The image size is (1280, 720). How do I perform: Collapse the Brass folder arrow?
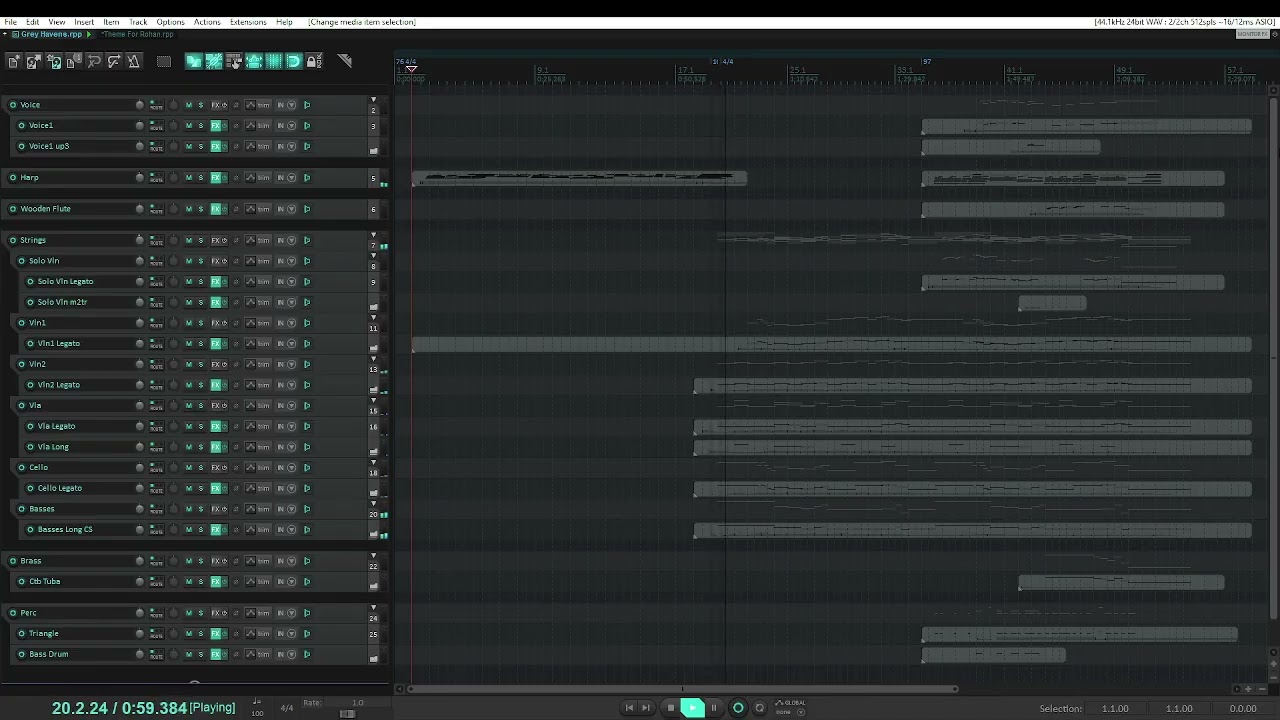click(374, 556)
